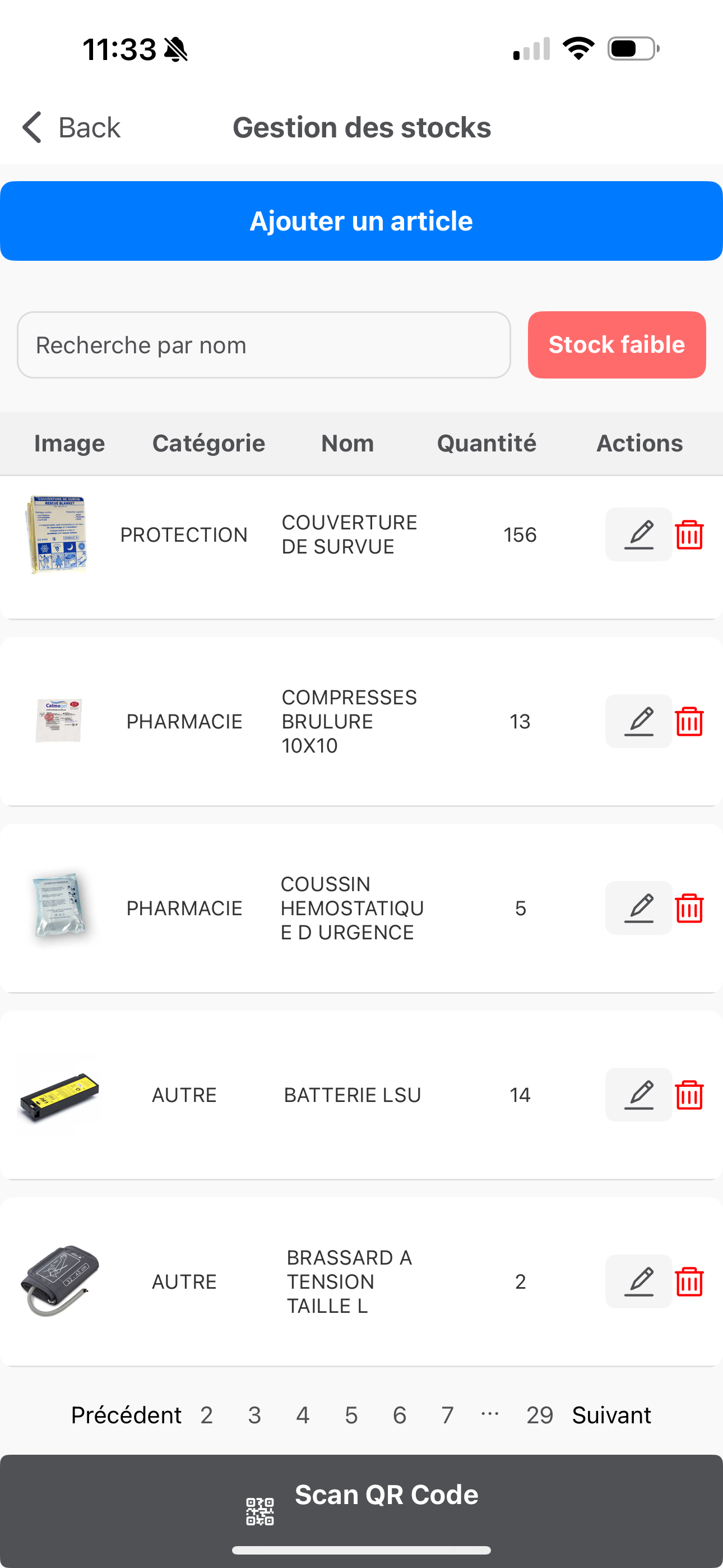723x1568 pixels.
Task: Focus the Recherche par nom field
Action: (x=263, y=344)
